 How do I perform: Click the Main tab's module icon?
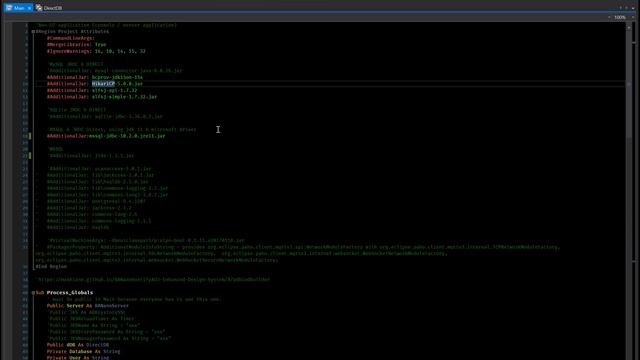click(9, 8)
